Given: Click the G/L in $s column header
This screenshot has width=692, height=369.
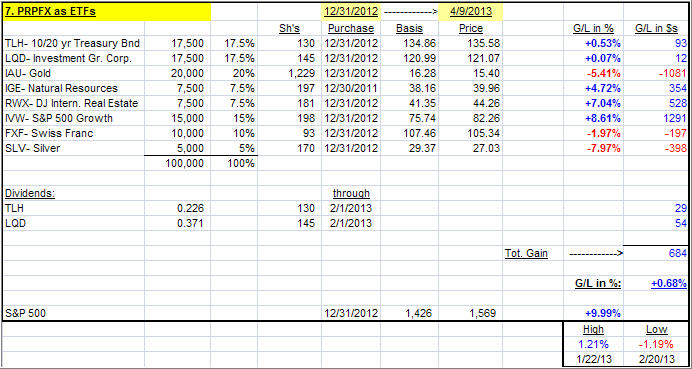Looking at the screenshot, I should tap(656, 28).
